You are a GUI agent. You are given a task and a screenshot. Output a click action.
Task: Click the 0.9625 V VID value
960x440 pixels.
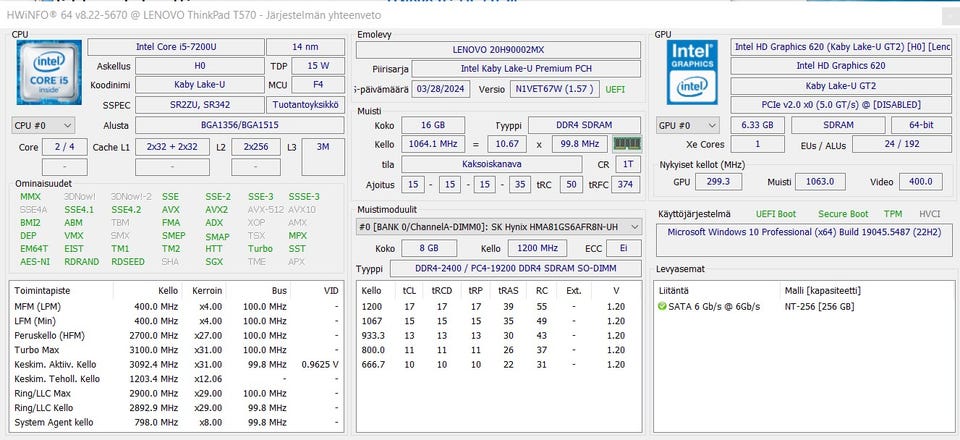(320, 365)
